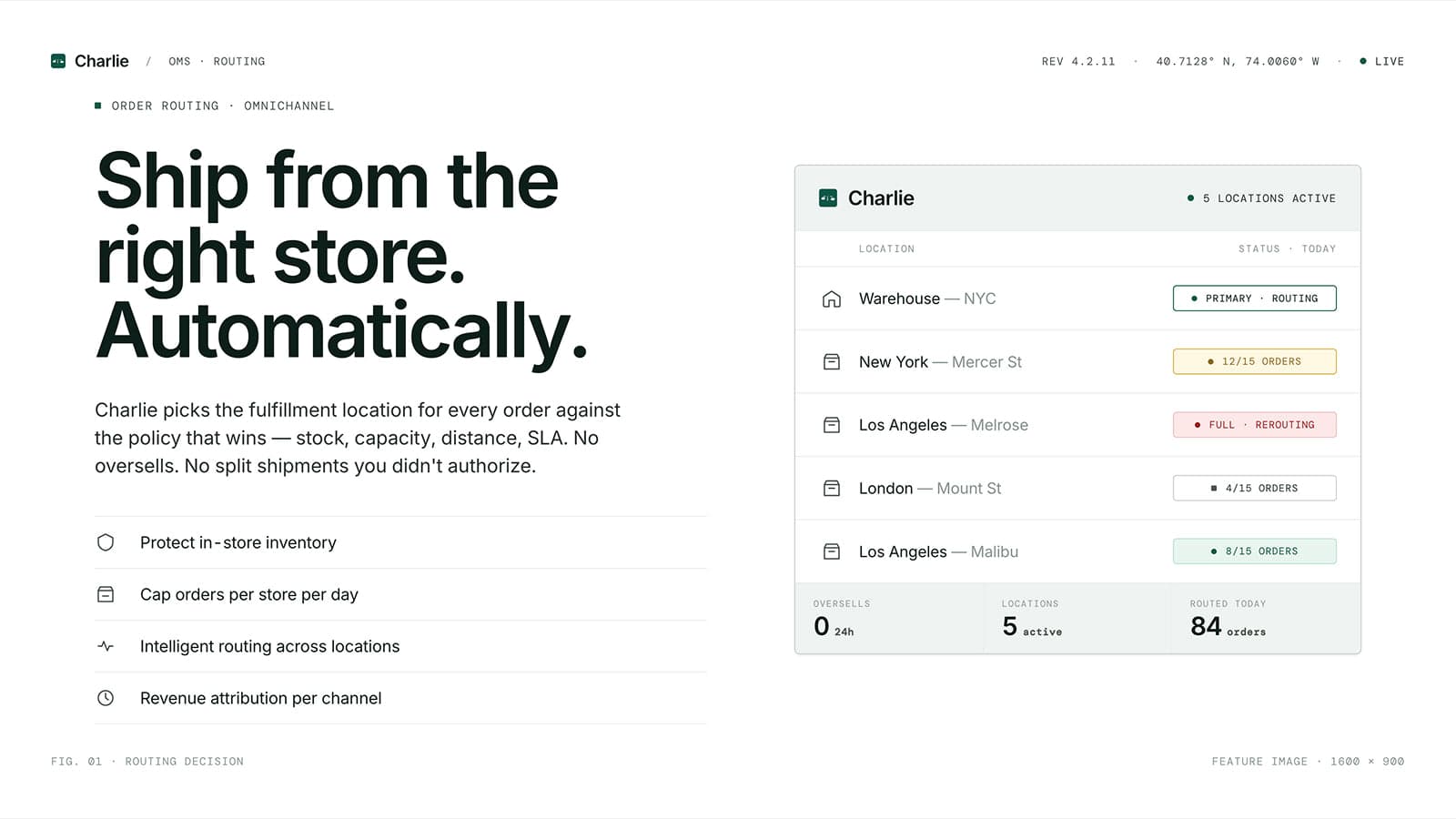1456x819 pixels.
Task: Click the Charlie logo icon in the card
Action: click(x=828, y=197)
